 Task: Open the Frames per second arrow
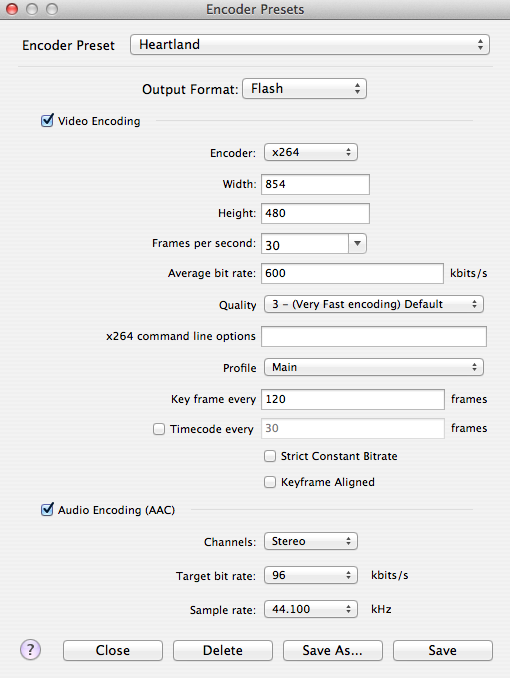tap(357, 243)
